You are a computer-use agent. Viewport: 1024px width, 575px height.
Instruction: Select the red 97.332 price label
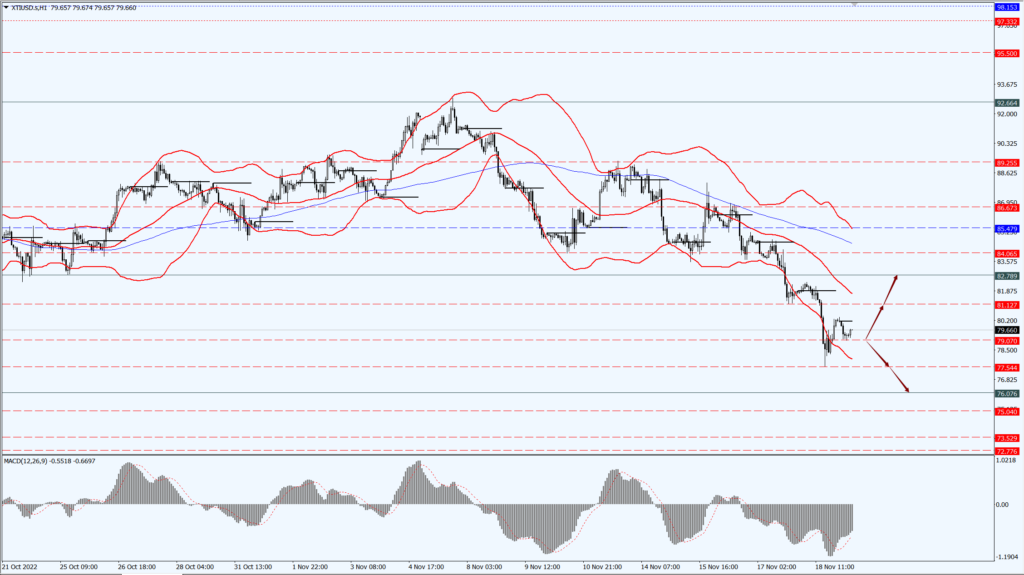(1007, 20)
